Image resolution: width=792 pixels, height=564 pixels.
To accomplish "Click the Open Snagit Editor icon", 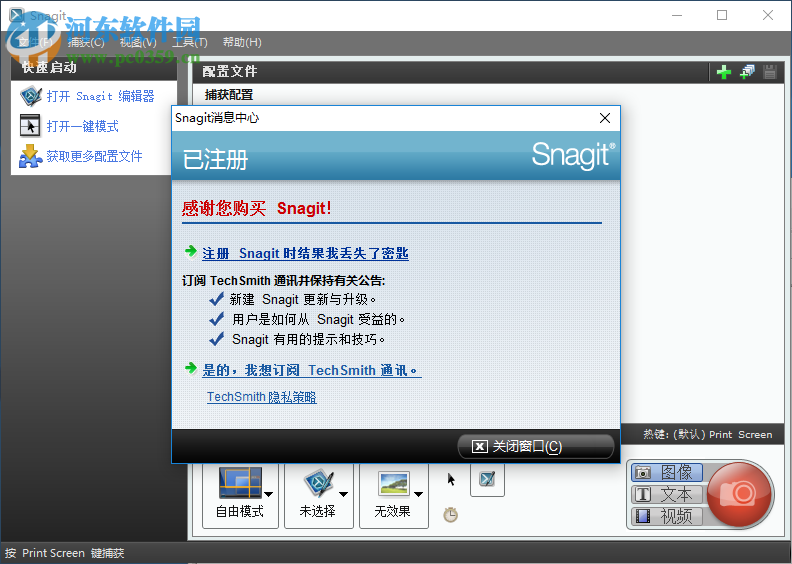I will [x=31, y=96].
